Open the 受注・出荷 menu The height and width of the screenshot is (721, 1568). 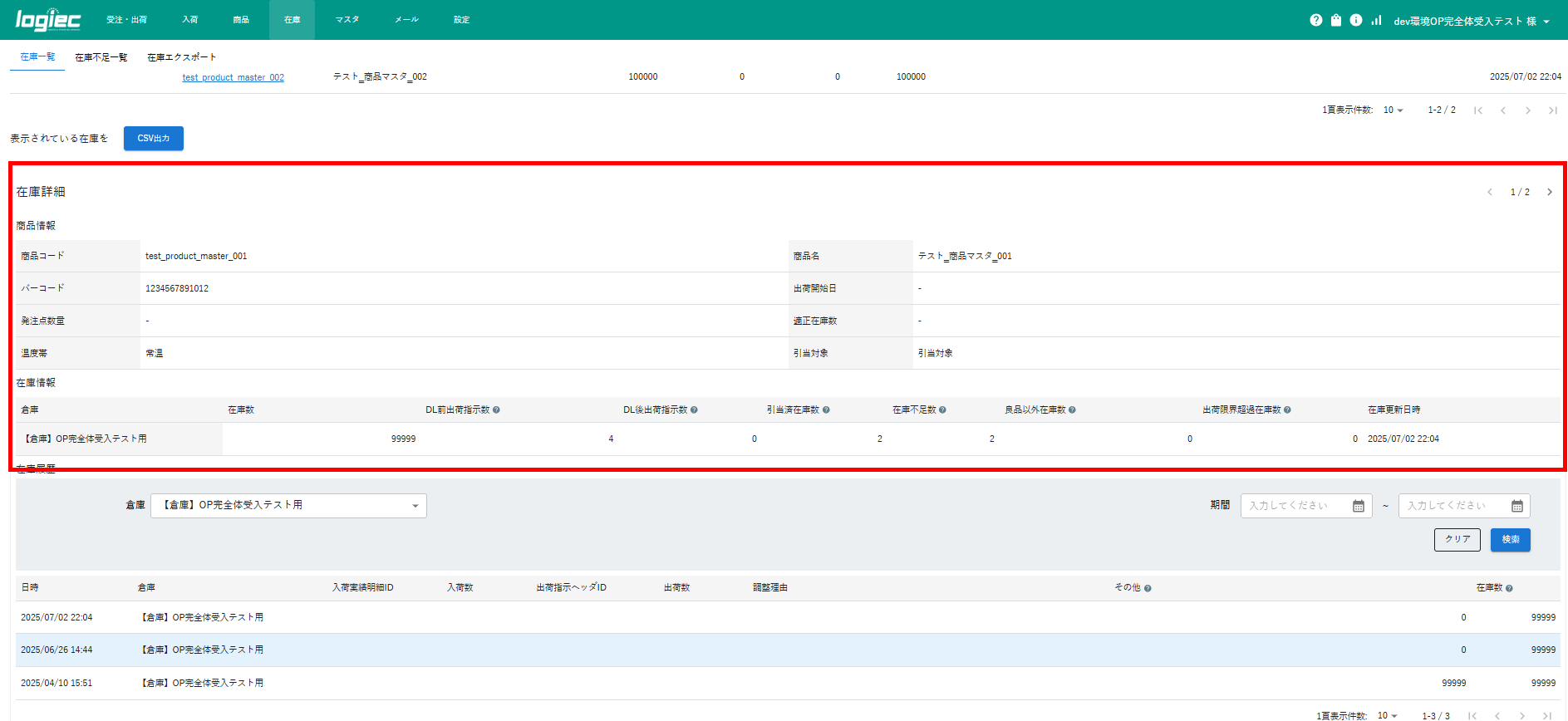(x=126, y=20)
